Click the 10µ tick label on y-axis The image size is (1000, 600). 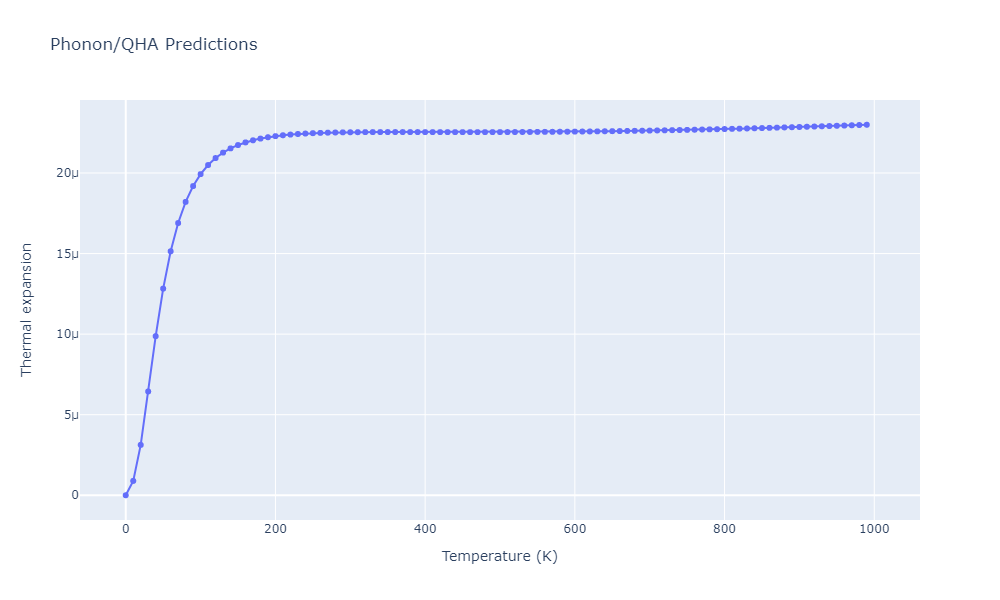(x=68, y=334)
